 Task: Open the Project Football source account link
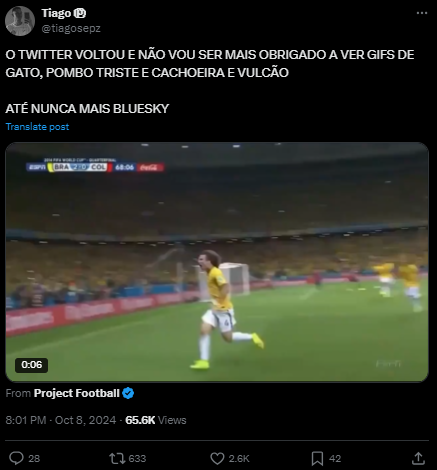77,393
